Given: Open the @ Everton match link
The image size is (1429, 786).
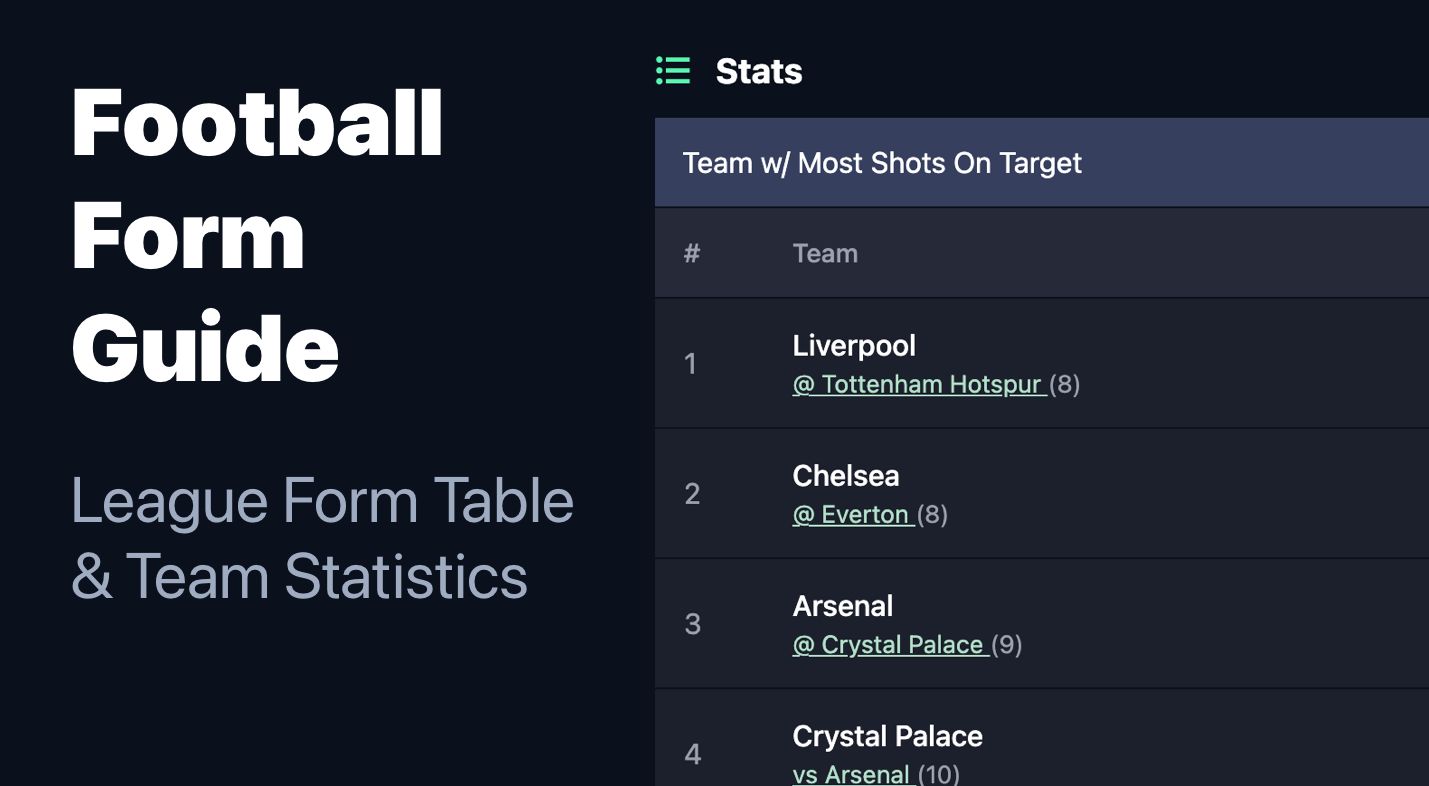Looking at the screenshot, I should click(x=853, y=515).
